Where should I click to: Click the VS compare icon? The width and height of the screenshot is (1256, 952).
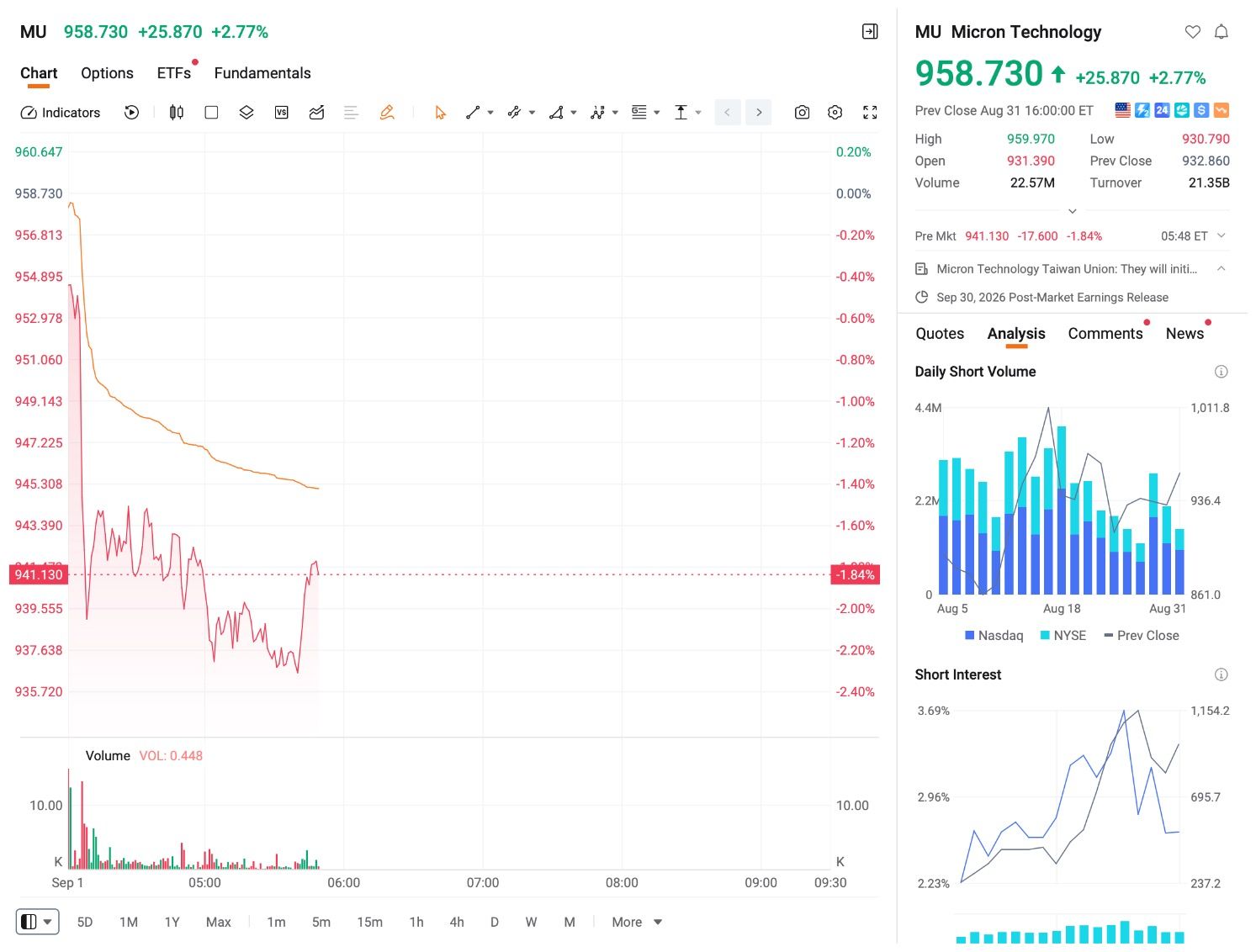[282, 113]
